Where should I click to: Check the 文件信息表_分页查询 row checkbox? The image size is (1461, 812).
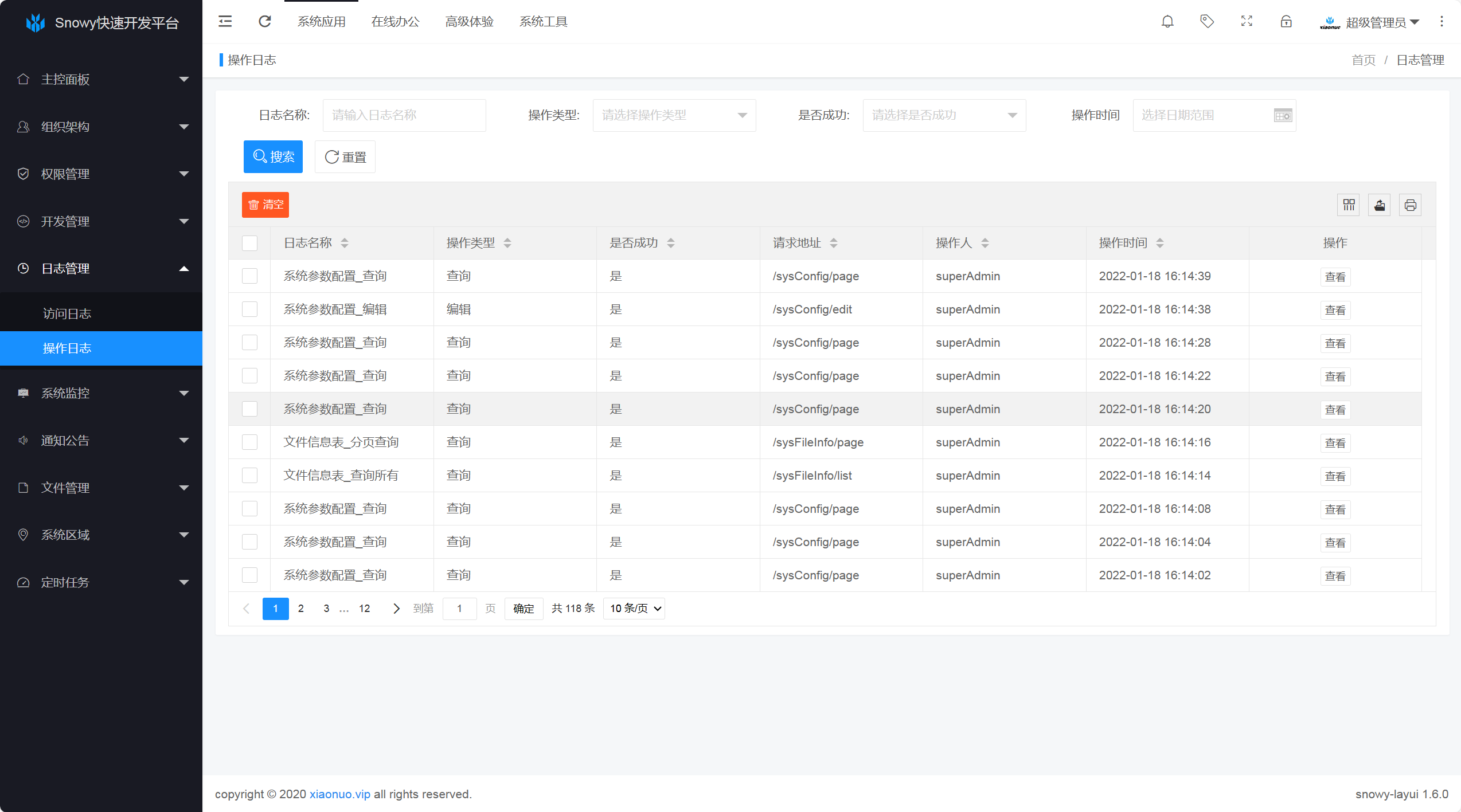tap(249, 442)
